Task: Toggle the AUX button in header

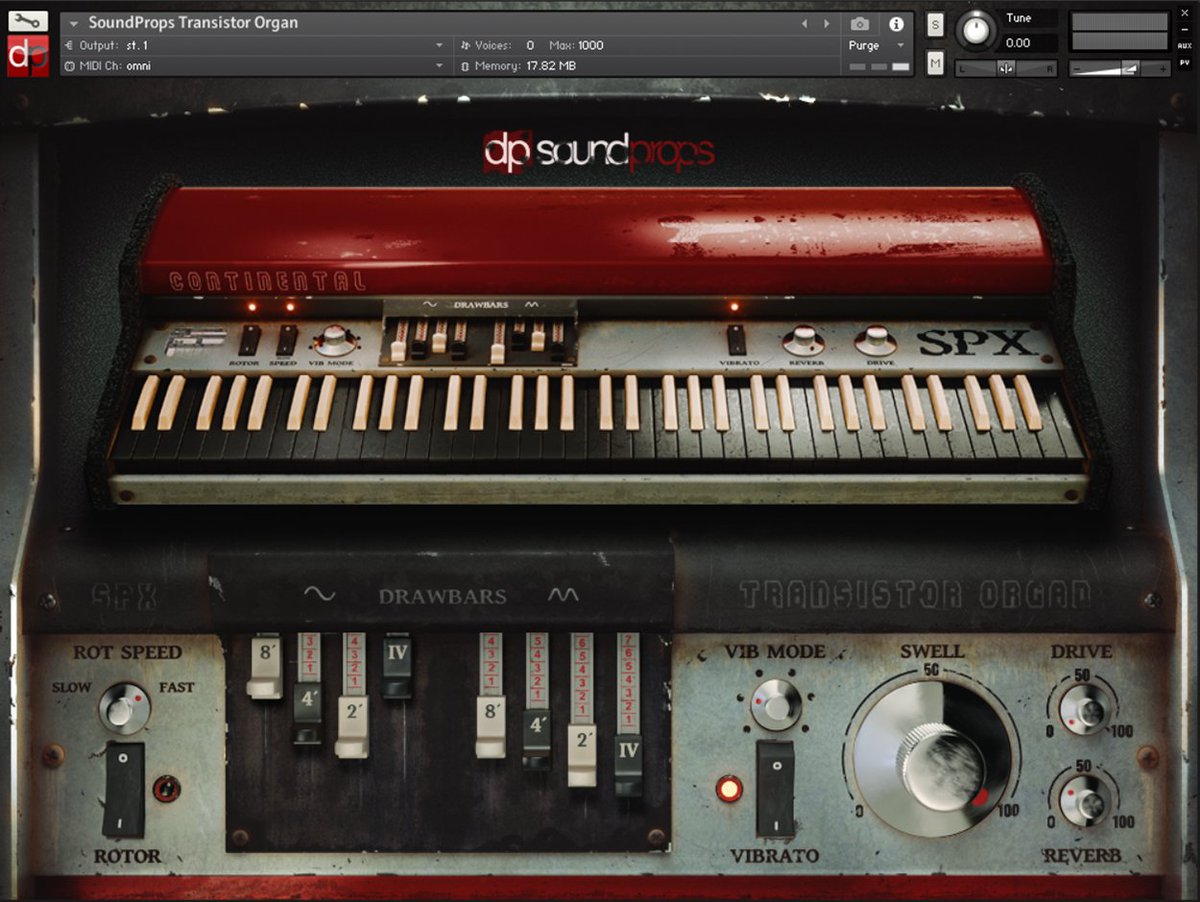Action: tap(1185, 46)
